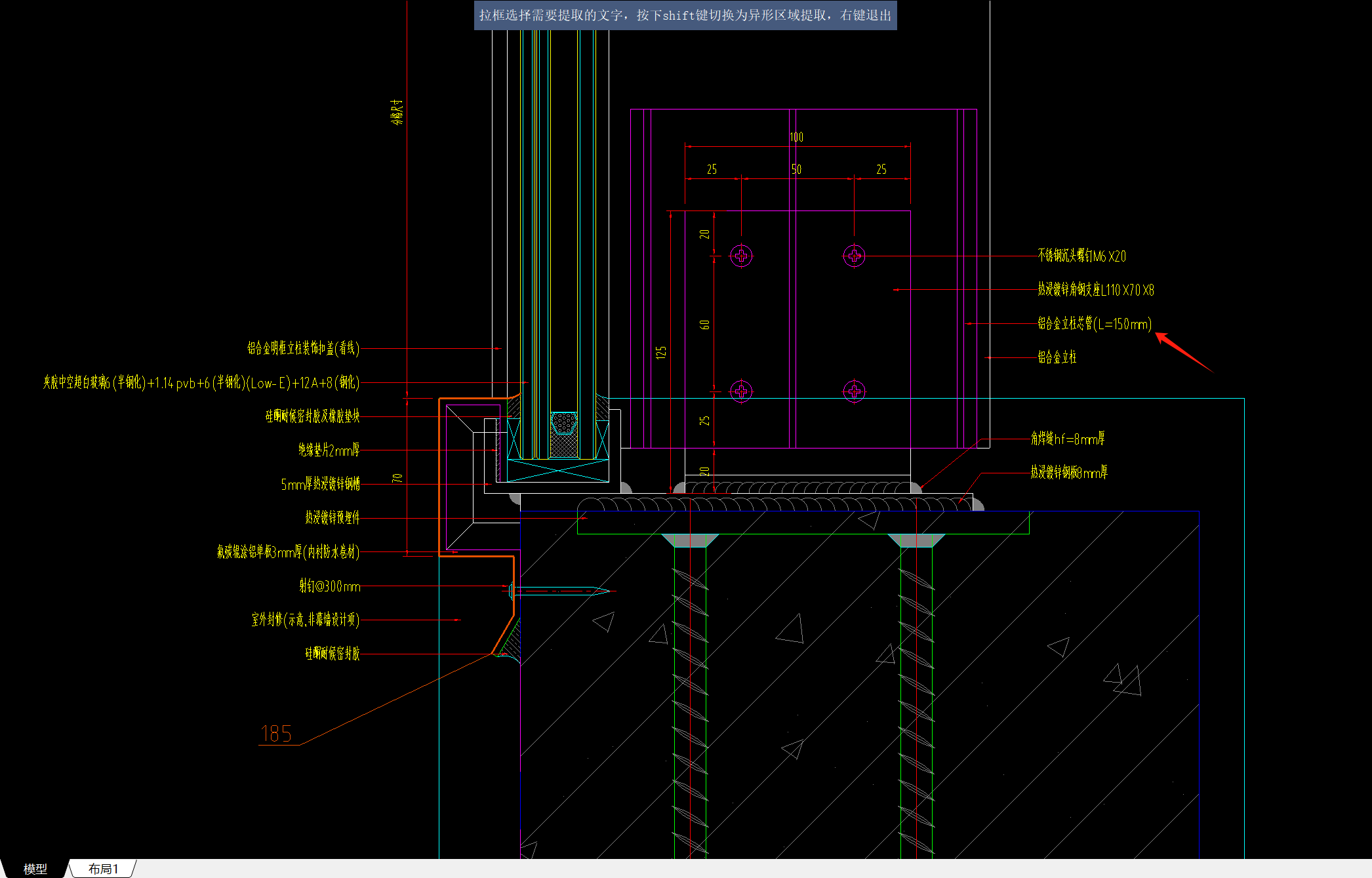This screenshot has height=878, width=1372.
Task: Click the 125 vertical dimension text
Action: click(x=661, y=352)
